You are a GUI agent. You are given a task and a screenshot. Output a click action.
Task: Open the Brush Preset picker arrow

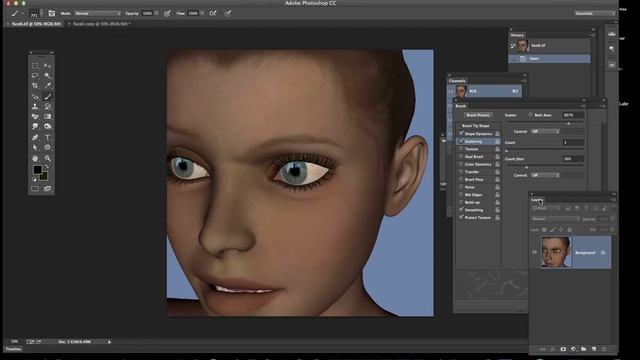coord(41,13)
